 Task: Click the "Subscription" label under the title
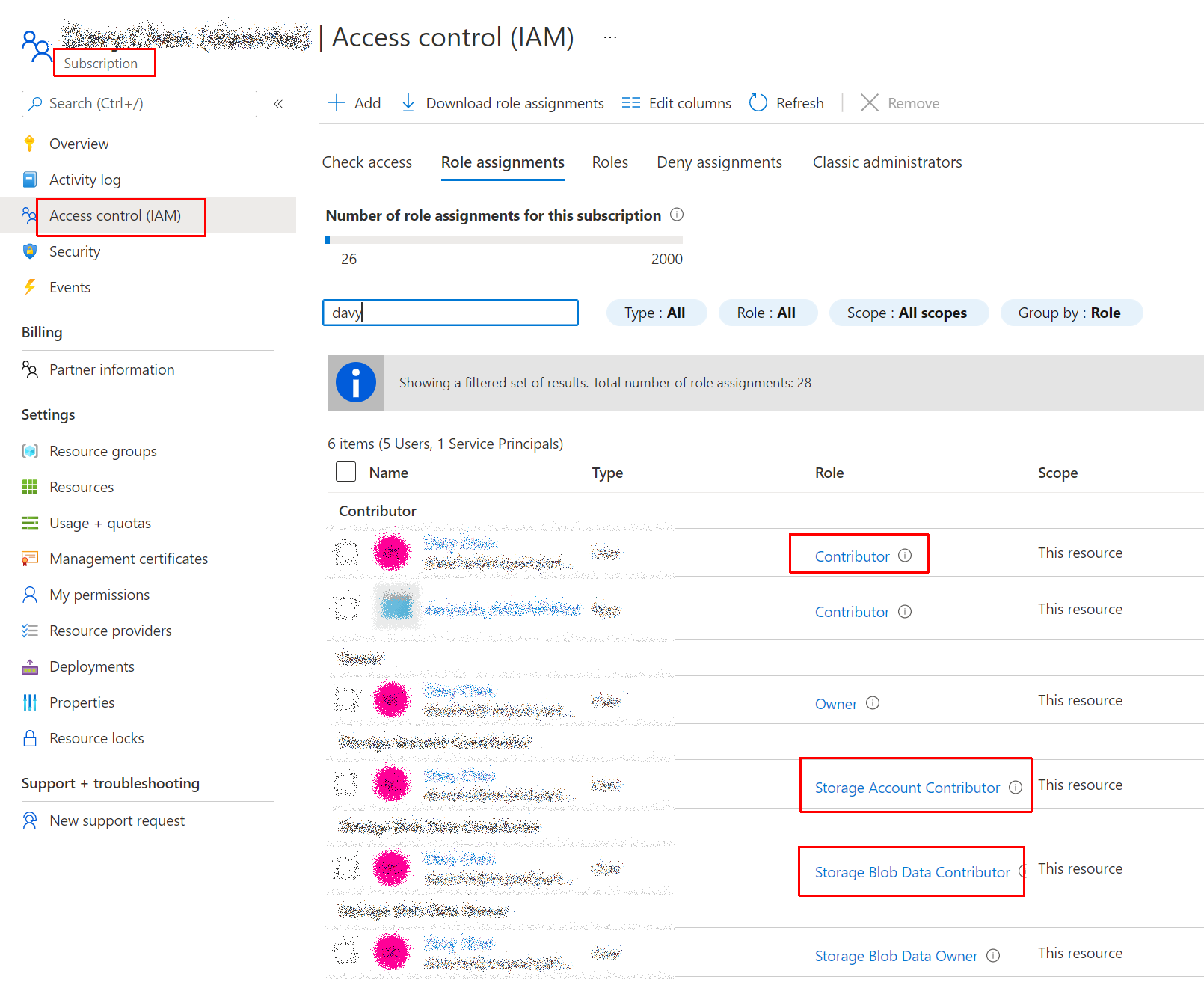[101, 64]
